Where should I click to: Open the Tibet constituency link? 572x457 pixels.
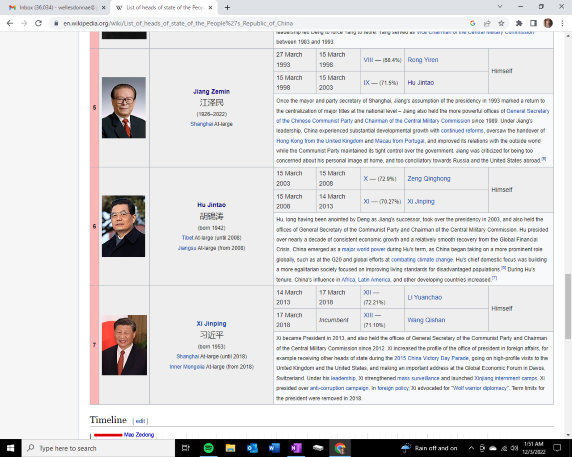click(188, 238)
